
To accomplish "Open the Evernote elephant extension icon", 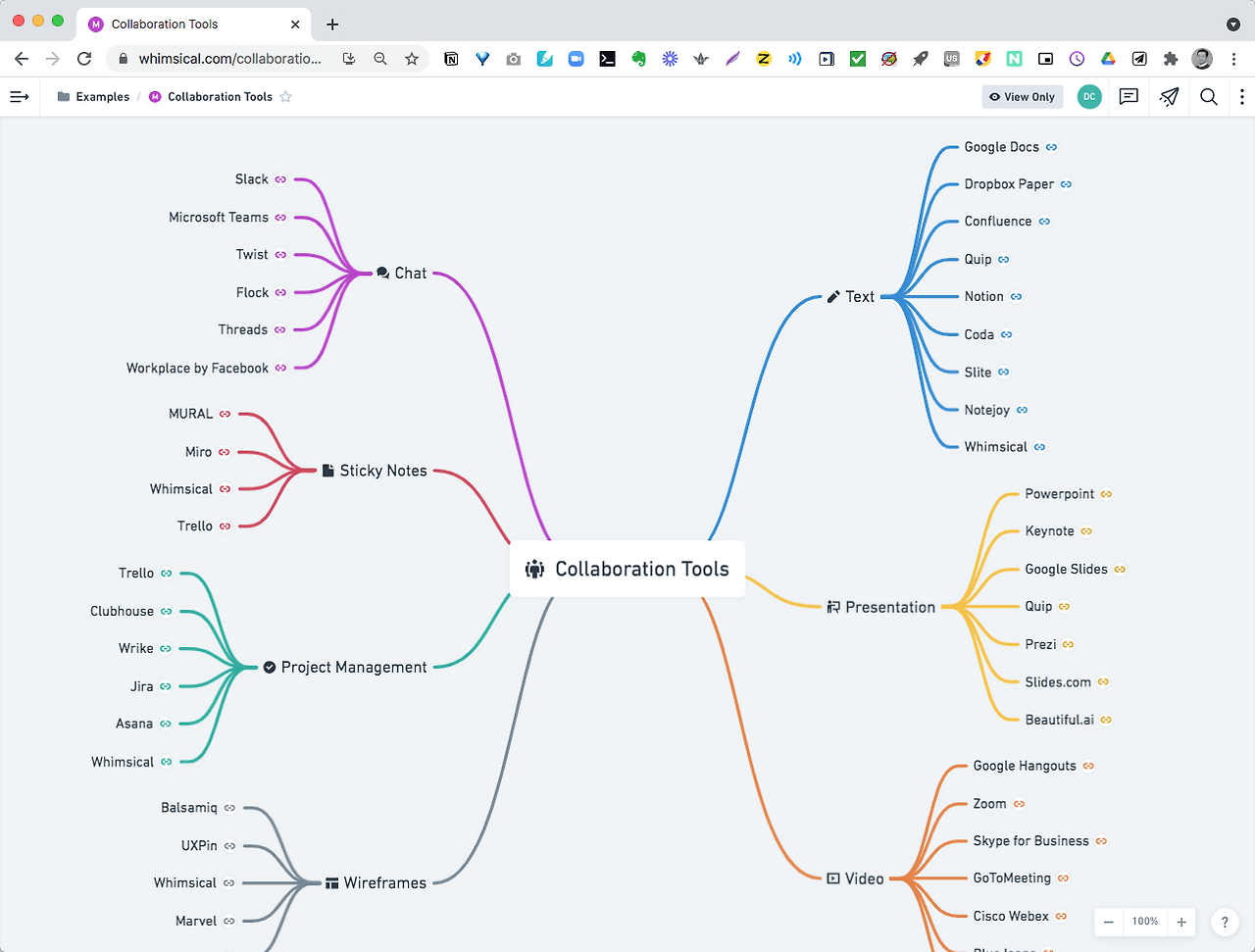I will 638,59.
